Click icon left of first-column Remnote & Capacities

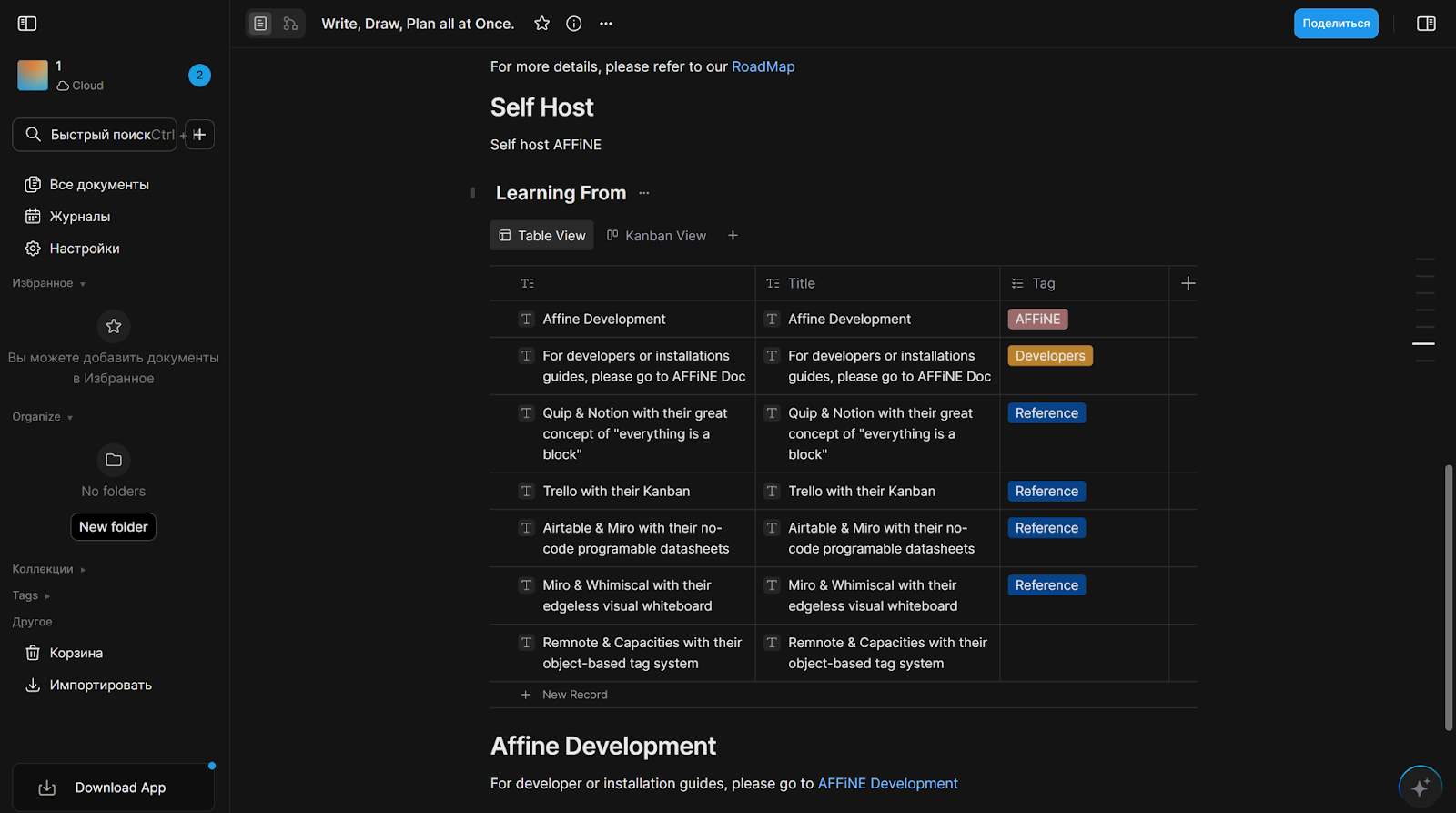526,643
